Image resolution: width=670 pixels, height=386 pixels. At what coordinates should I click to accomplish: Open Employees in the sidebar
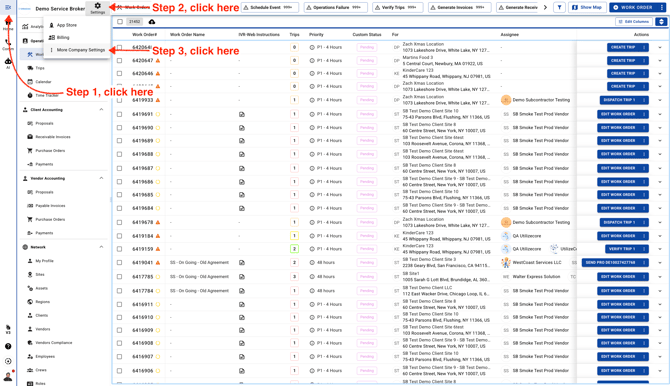[x=45, y=357]
